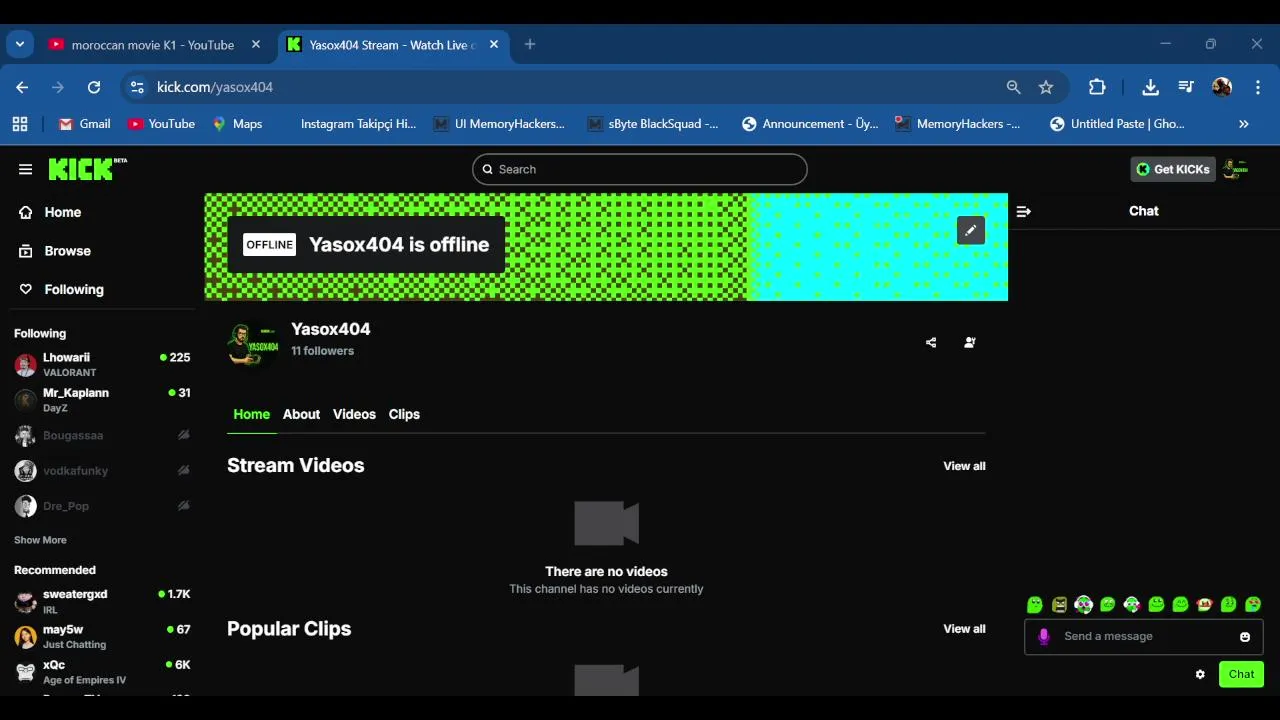The width and height of the screenshot is (1280, 720).
Task: Click the address bar URL kick.com/yasox404
Action: pyautogui.click(x=215, y=87)
